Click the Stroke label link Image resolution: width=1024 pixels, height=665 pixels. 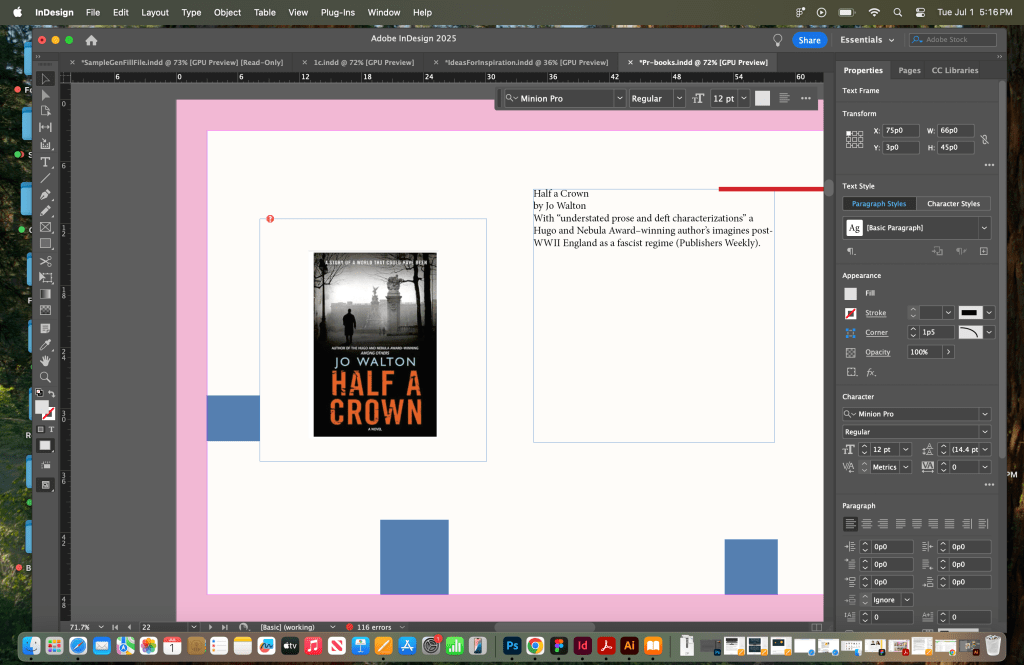tap(875, 313)
